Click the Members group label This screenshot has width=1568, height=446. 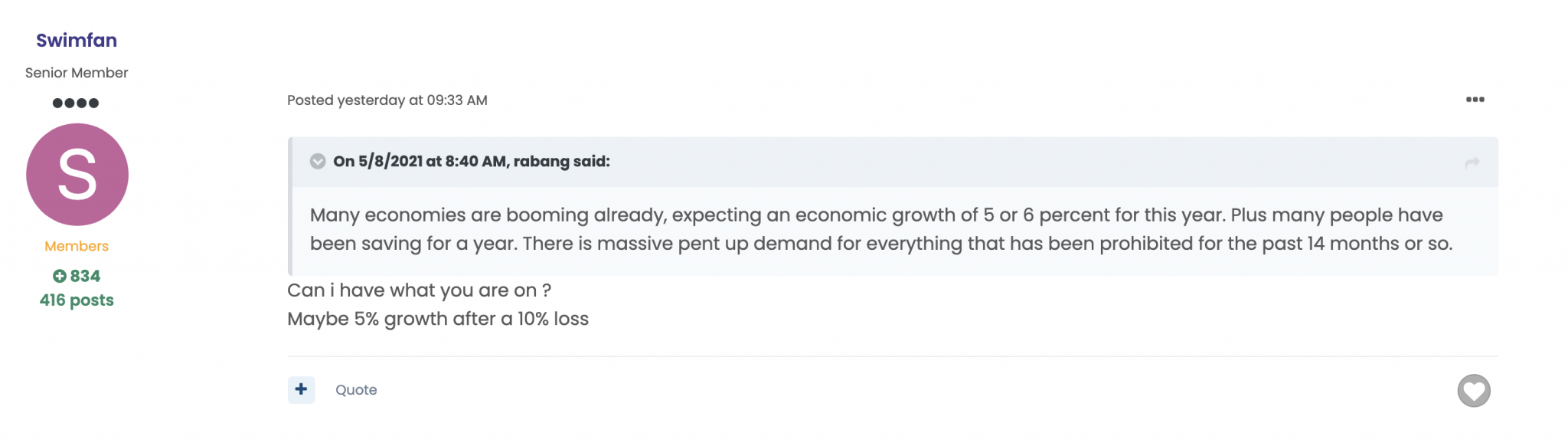(77, 246)
